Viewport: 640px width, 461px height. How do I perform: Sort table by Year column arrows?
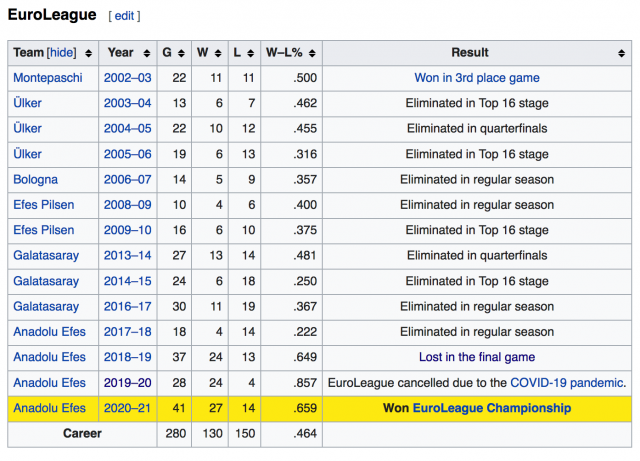pos(147,53)
